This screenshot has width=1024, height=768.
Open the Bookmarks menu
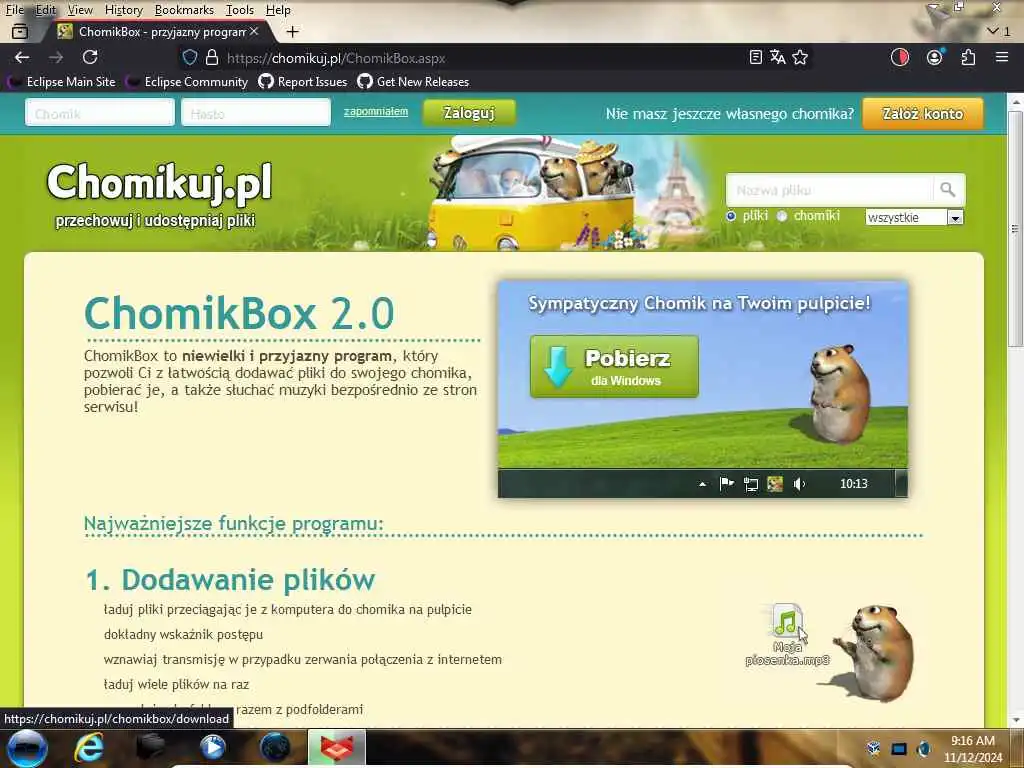(x=184, y=10)
